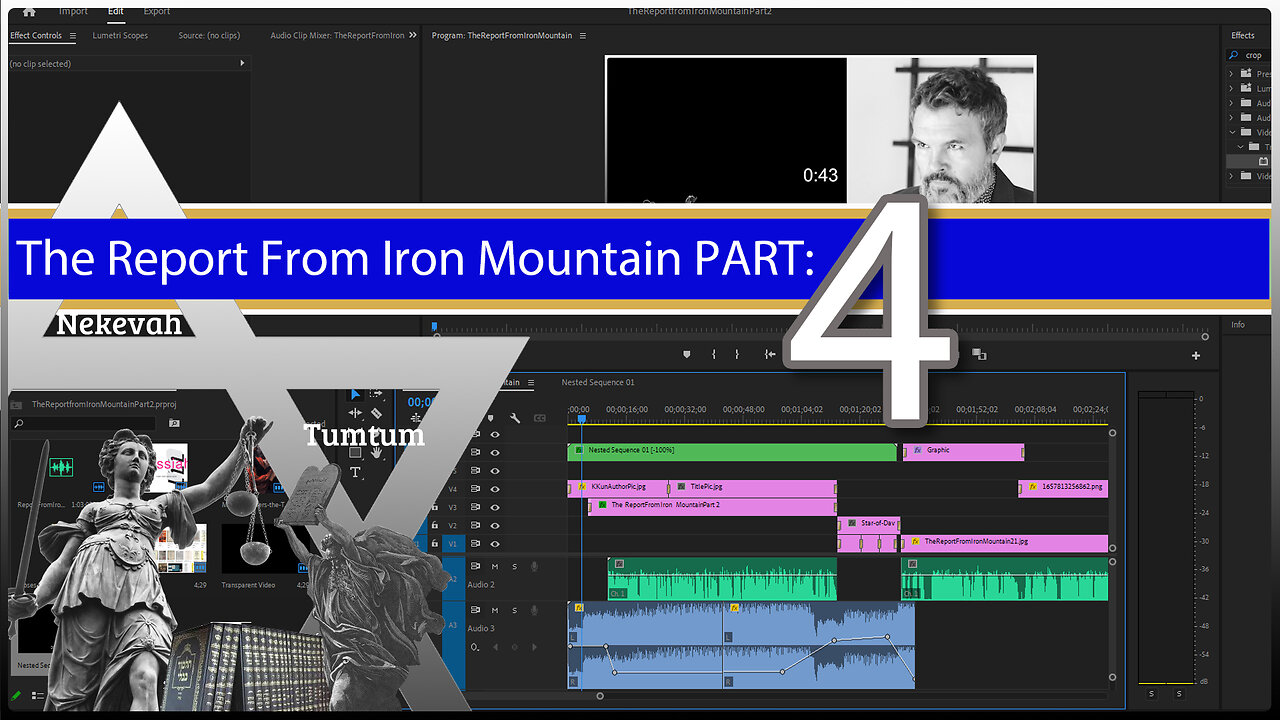Viewport: 1280px width, 720px height.
Task: Select the Star-of-Dav clip on V2
Action: (869, 523)
